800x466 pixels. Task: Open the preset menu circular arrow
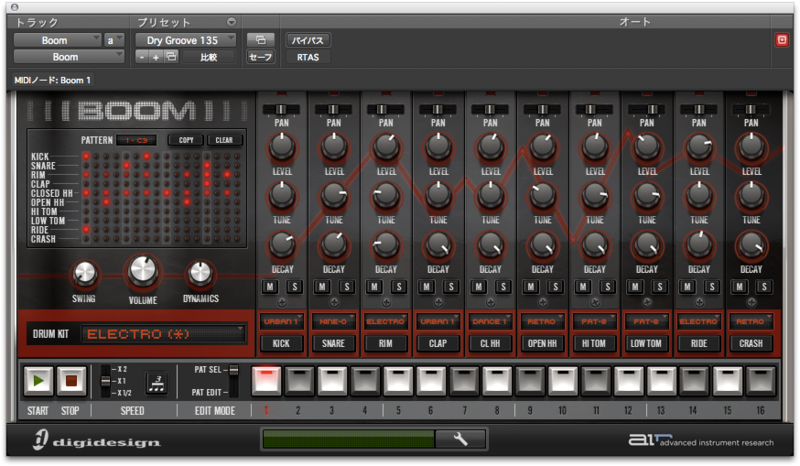coord(231,22)
